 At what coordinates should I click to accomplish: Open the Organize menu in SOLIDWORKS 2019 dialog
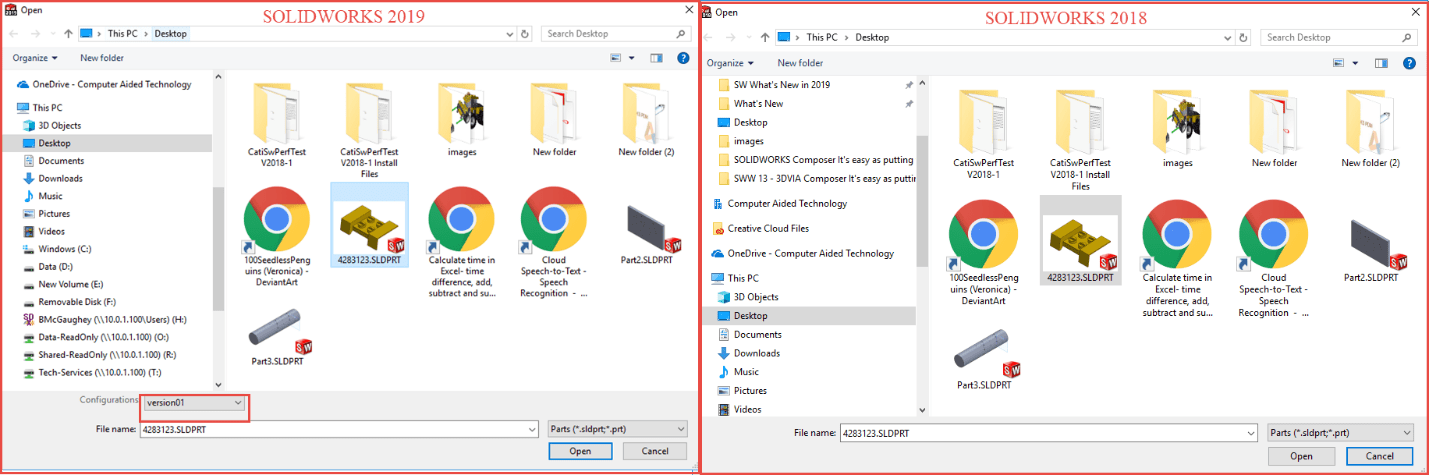[x=34, y=58]
